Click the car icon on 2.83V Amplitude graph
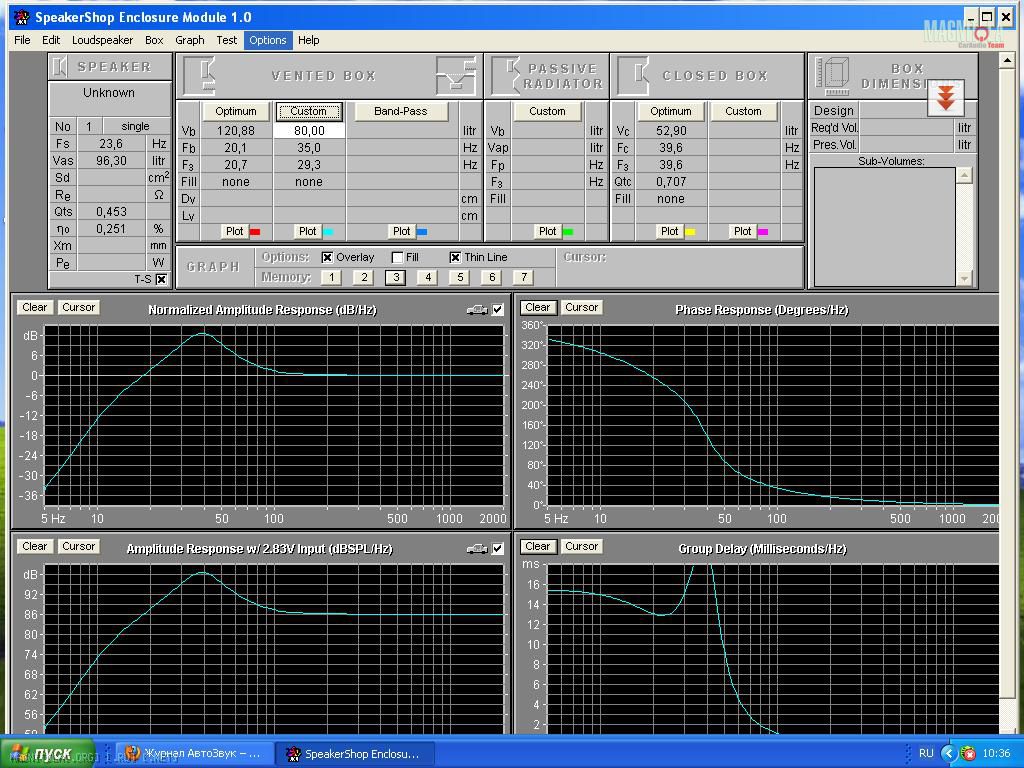 477,549
